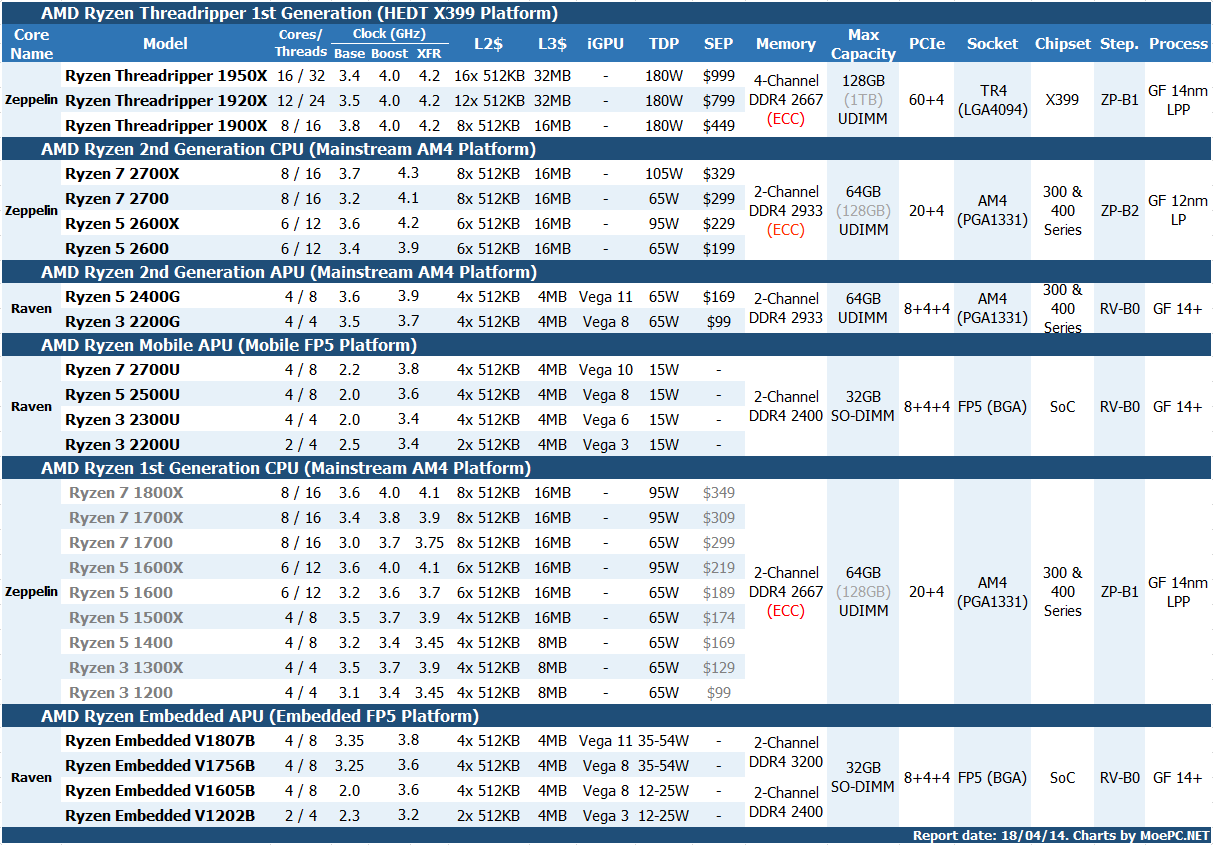Viewport: 1213px width, 845px height.
Task: Click the 12x 512KB L2 cache cell
Action: (489, 101)
